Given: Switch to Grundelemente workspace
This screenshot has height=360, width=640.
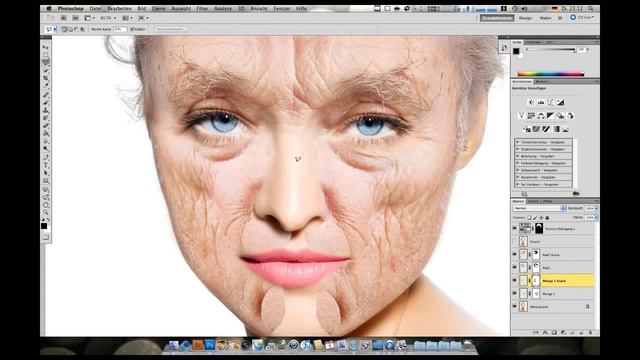Looking at the screenshot, I should tap(497, 18).
